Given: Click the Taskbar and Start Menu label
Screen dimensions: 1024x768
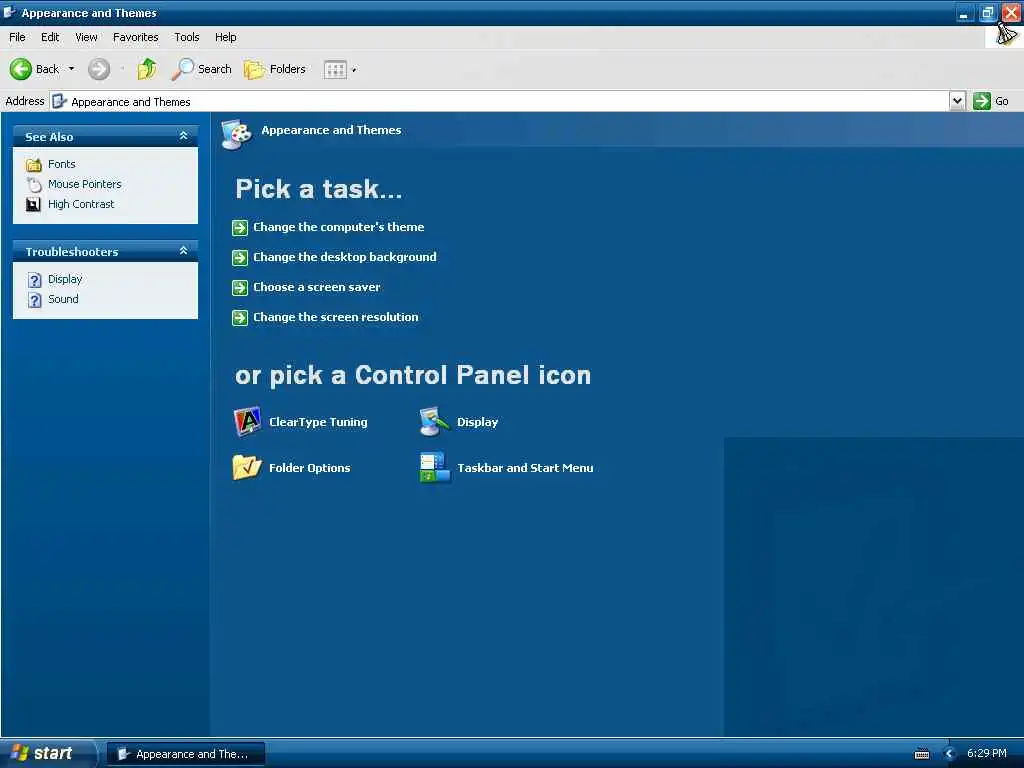Looking at the screenshot, I should click(525, 468).
